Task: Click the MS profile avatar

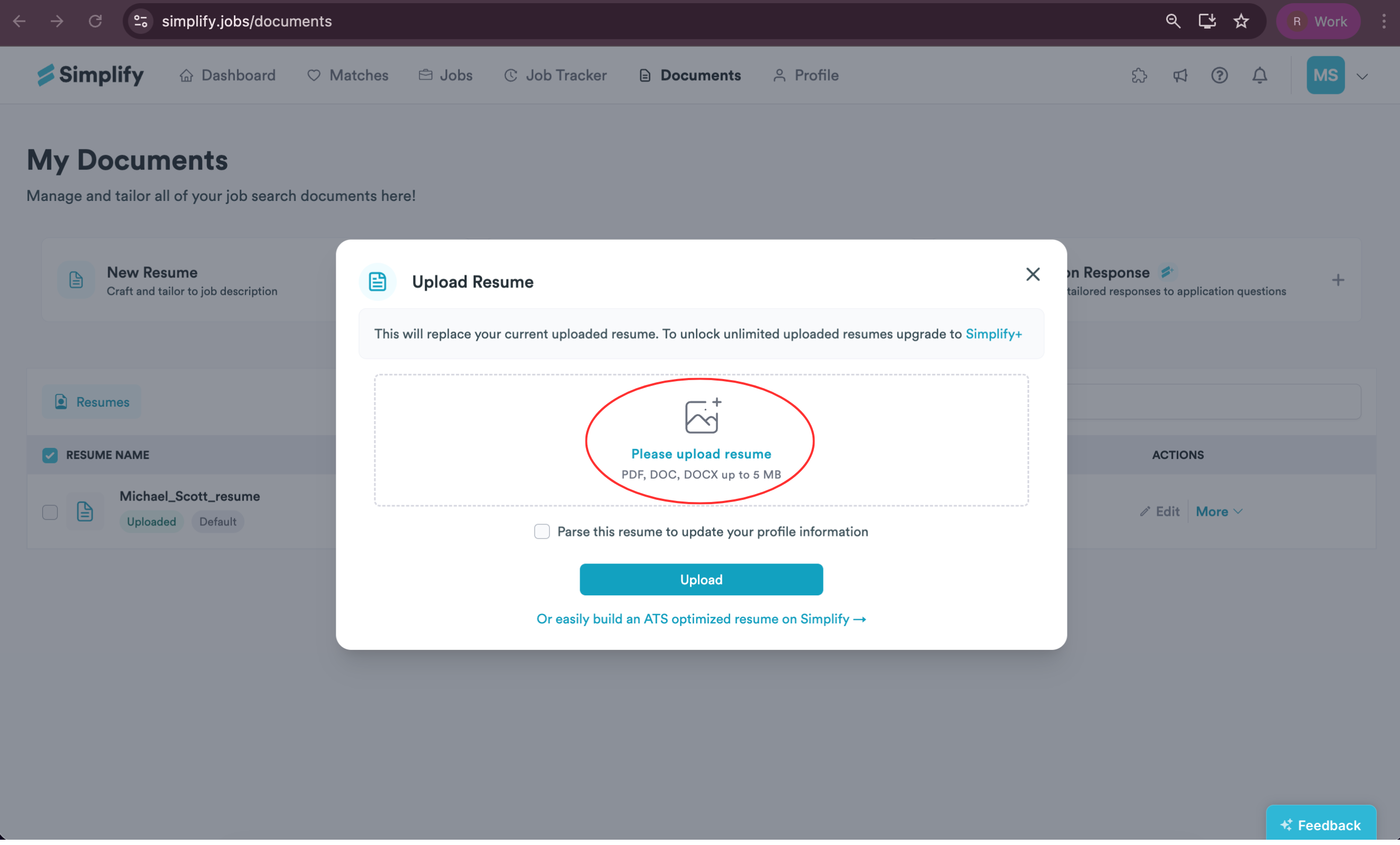Action: [x=1325, y=75]
